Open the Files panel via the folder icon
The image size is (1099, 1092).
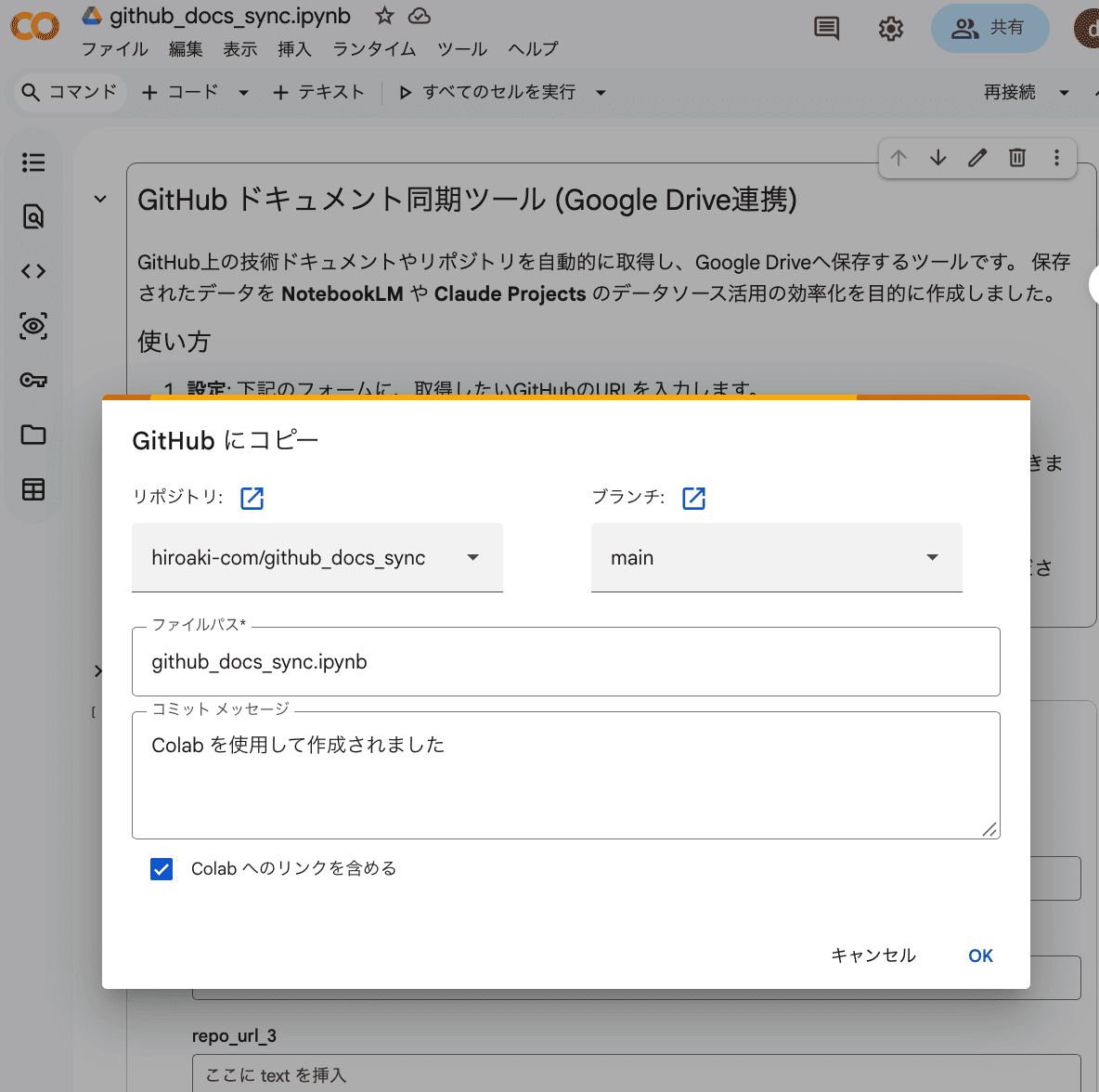click(33, 435)
